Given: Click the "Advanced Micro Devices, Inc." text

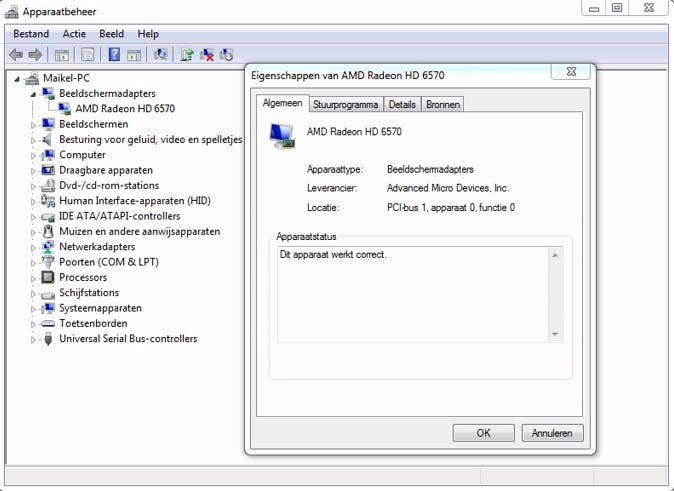Looking at the screenshot, I should click(448, 188).
